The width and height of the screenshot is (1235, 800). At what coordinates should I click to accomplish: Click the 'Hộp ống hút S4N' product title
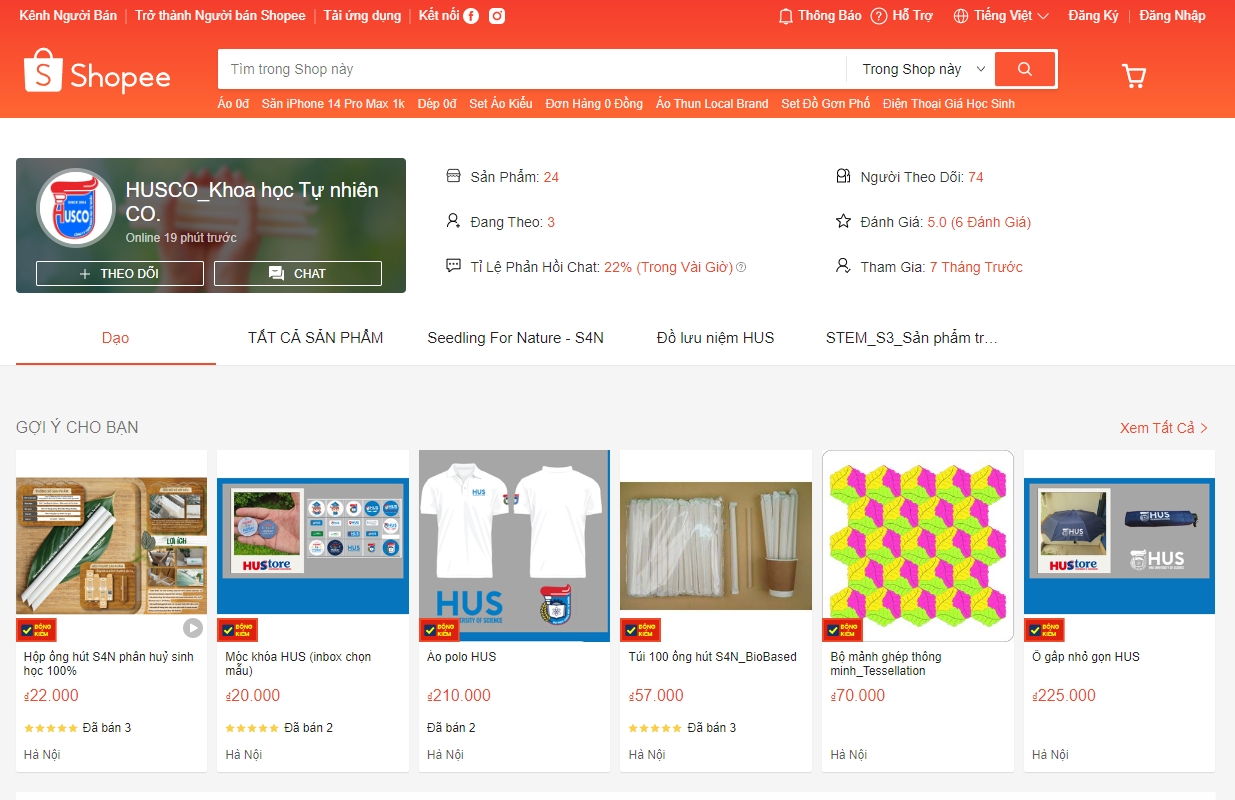point(109,664)
